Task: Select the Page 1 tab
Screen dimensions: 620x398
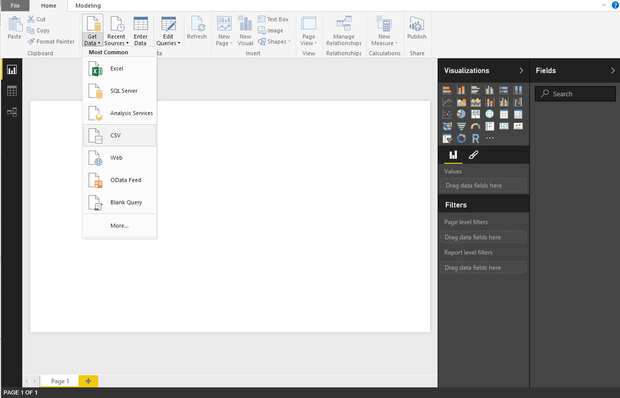Action: pos(60,381)
